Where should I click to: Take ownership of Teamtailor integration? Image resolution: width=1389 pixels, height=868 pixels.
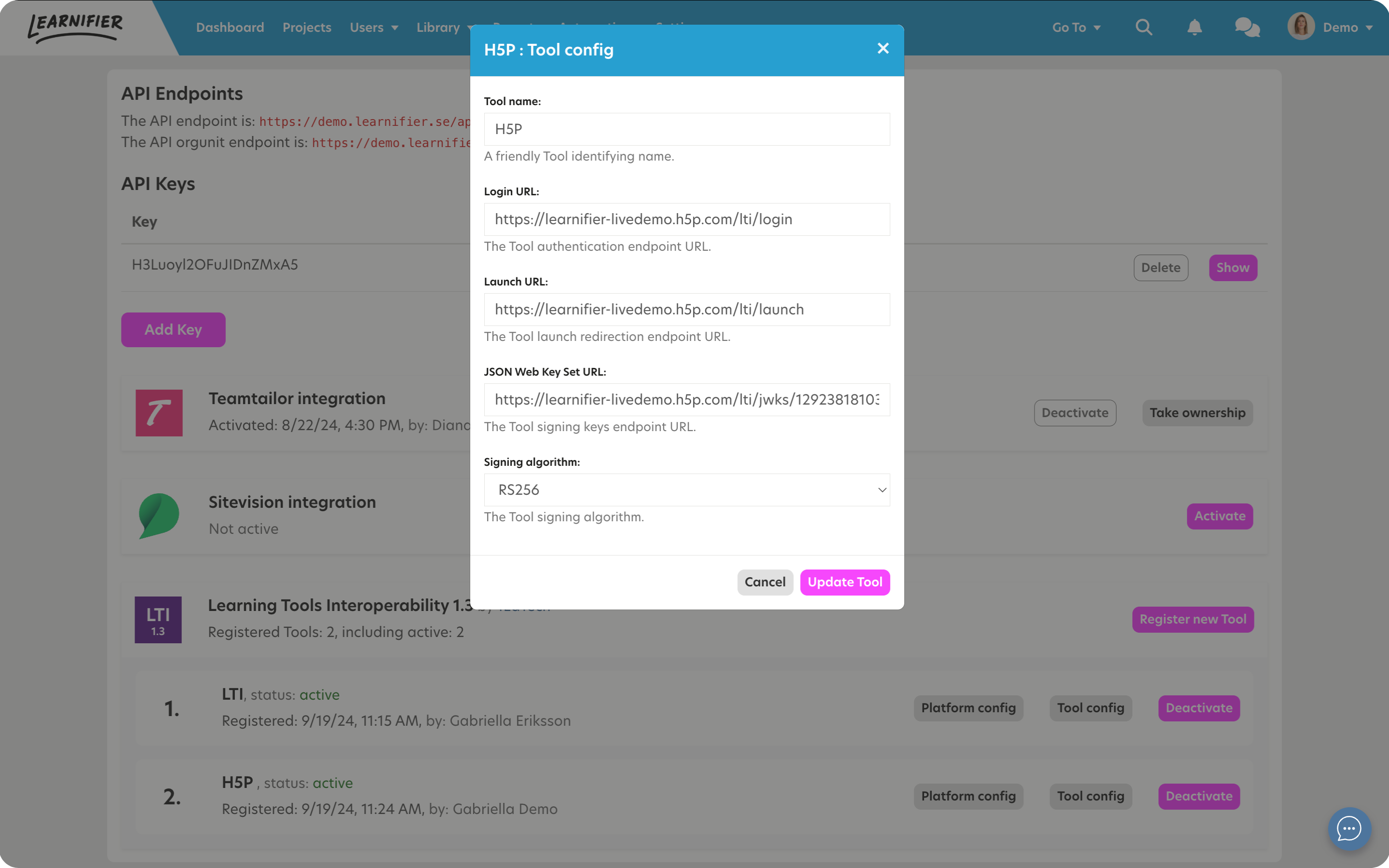(x=1198, y=413)
